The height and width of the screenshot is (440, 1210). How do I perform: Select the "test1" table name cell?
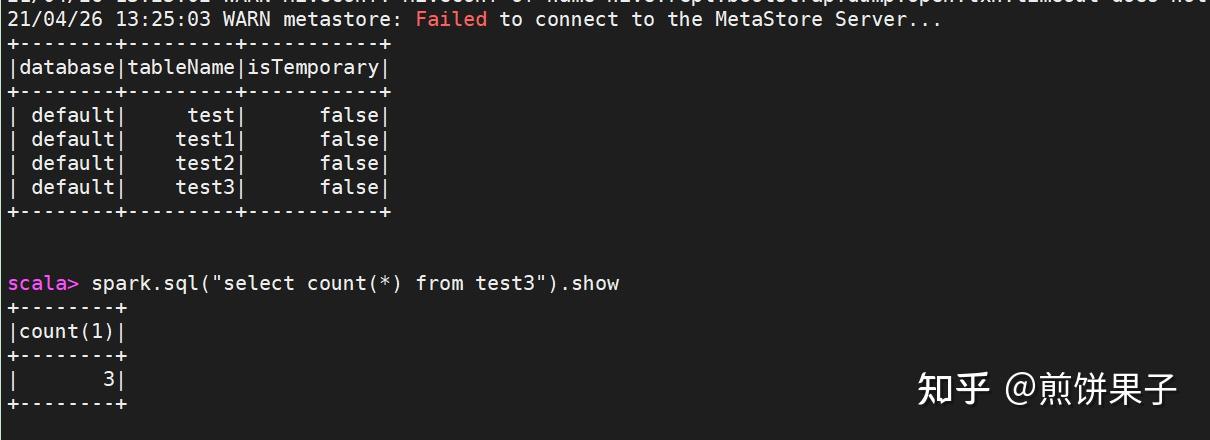205,139
